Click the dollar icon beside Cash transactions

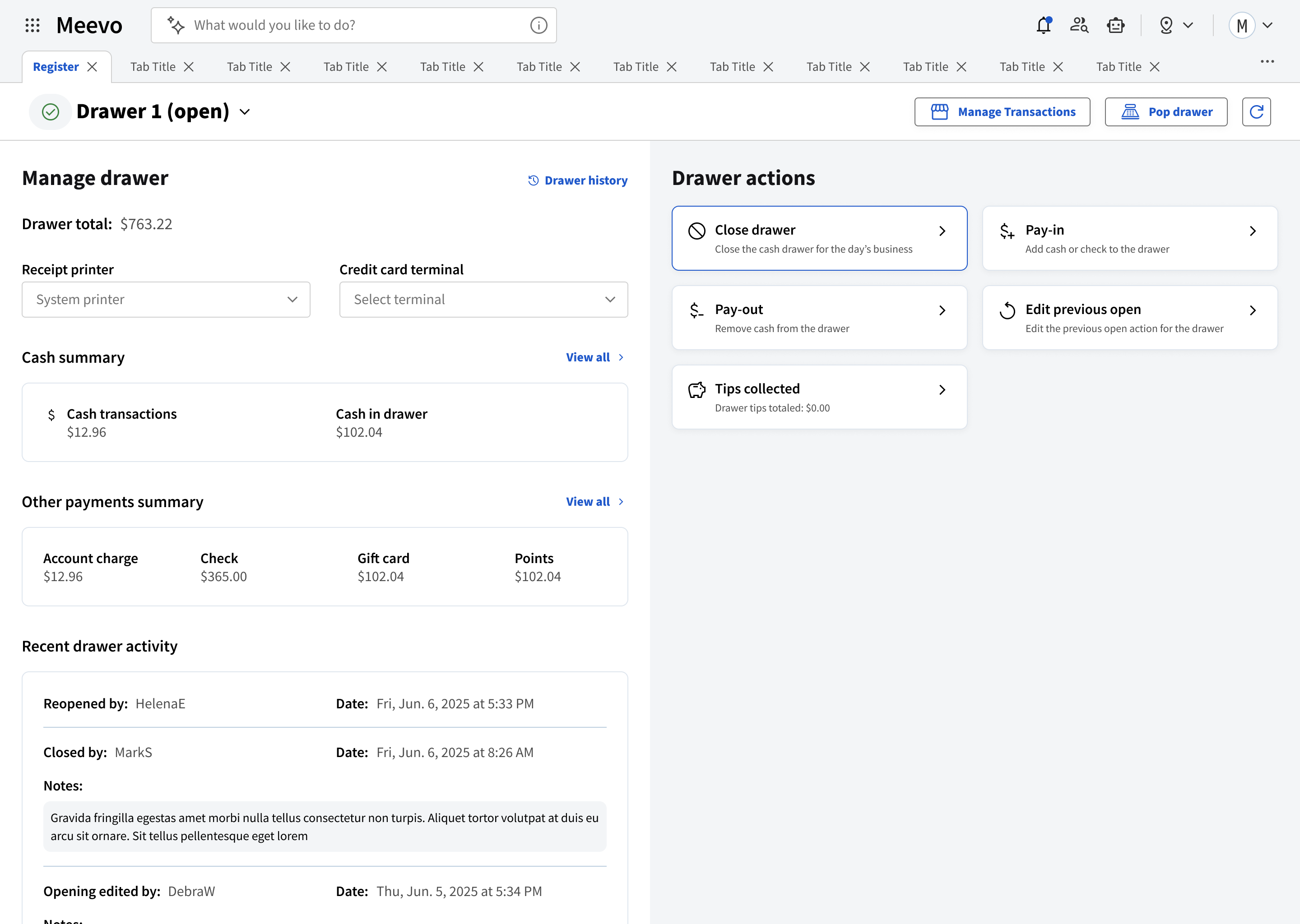51,415
